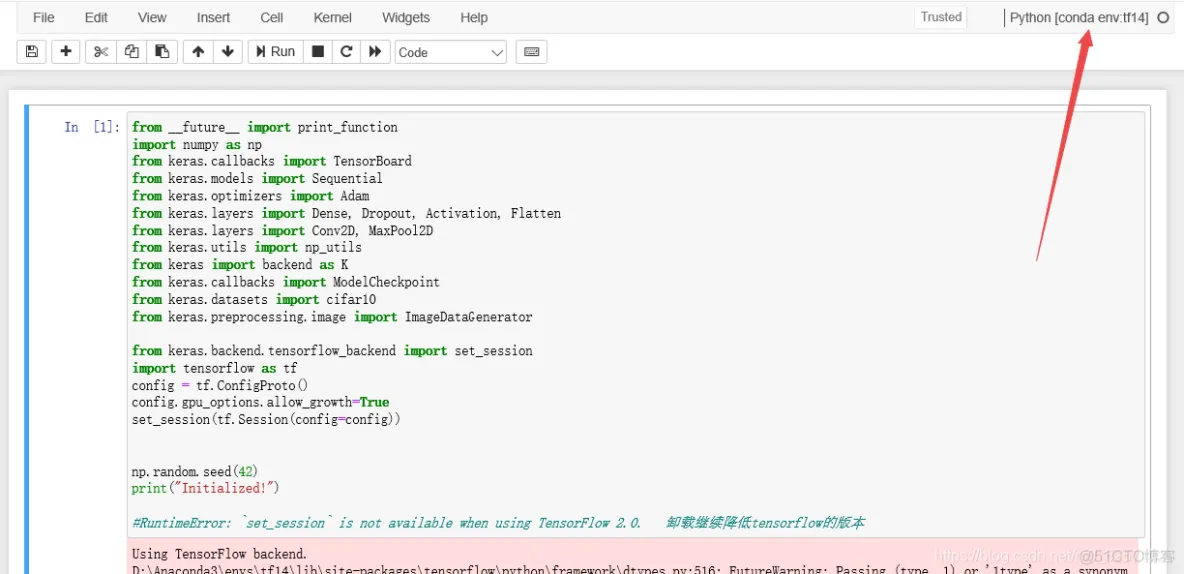Click the '__future__ import print_function' line
Image resolution: width=1184 pixels, height=574 pixels.
pos(265,127)
